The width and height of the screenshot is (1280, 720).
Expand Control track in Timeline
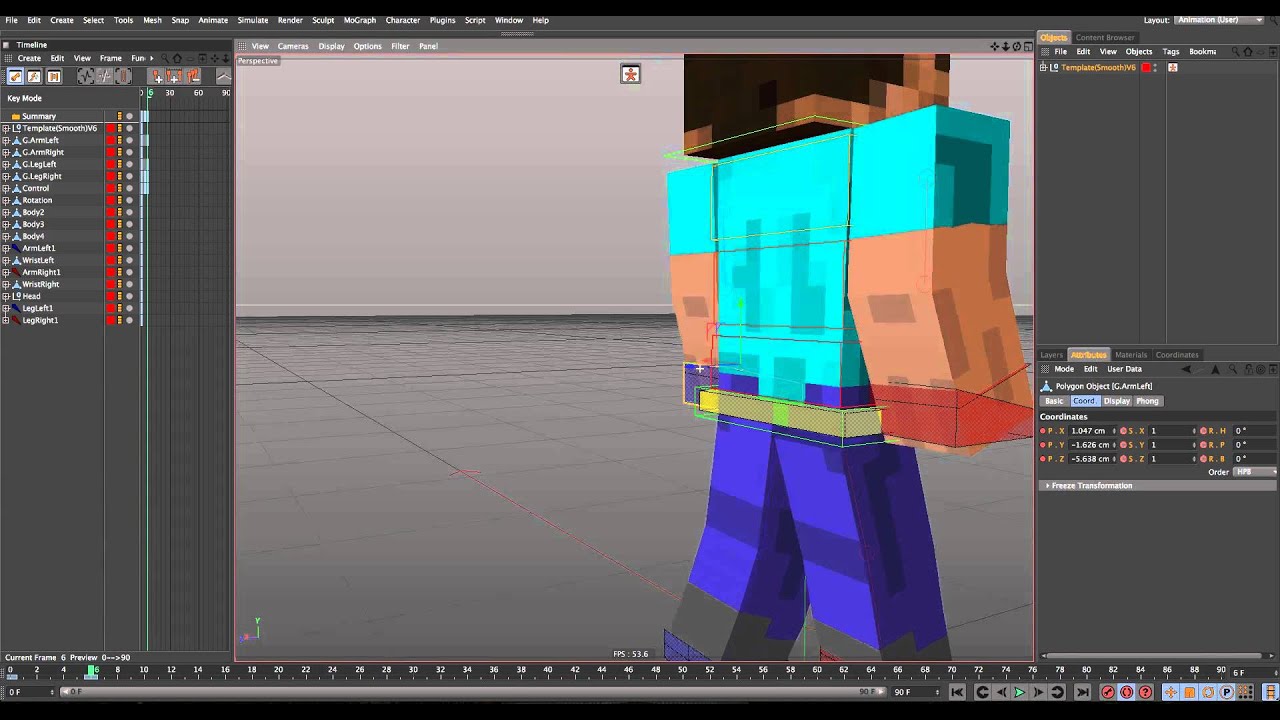pos(6,188)
